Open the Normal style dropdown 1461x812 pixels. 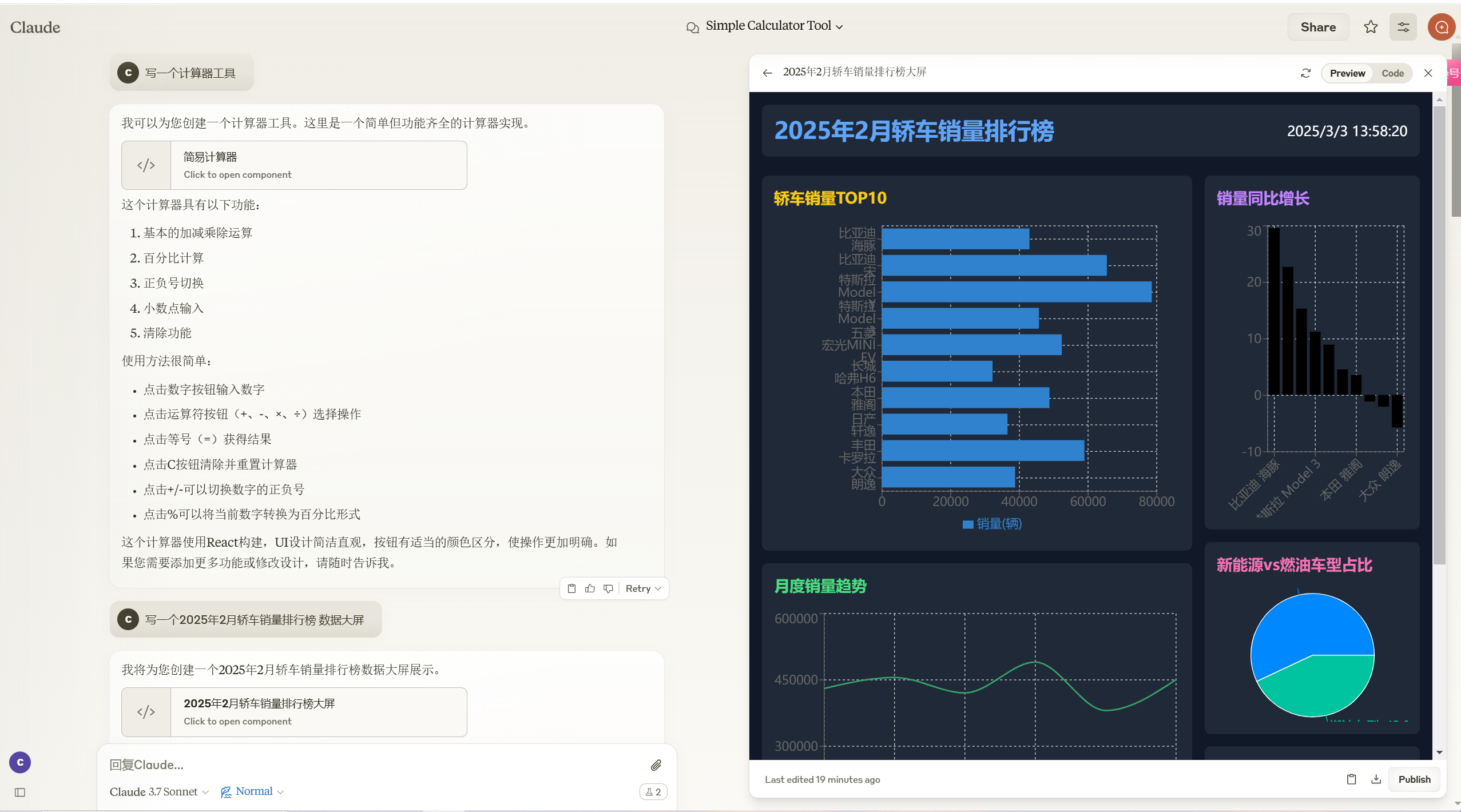point(252,791)
